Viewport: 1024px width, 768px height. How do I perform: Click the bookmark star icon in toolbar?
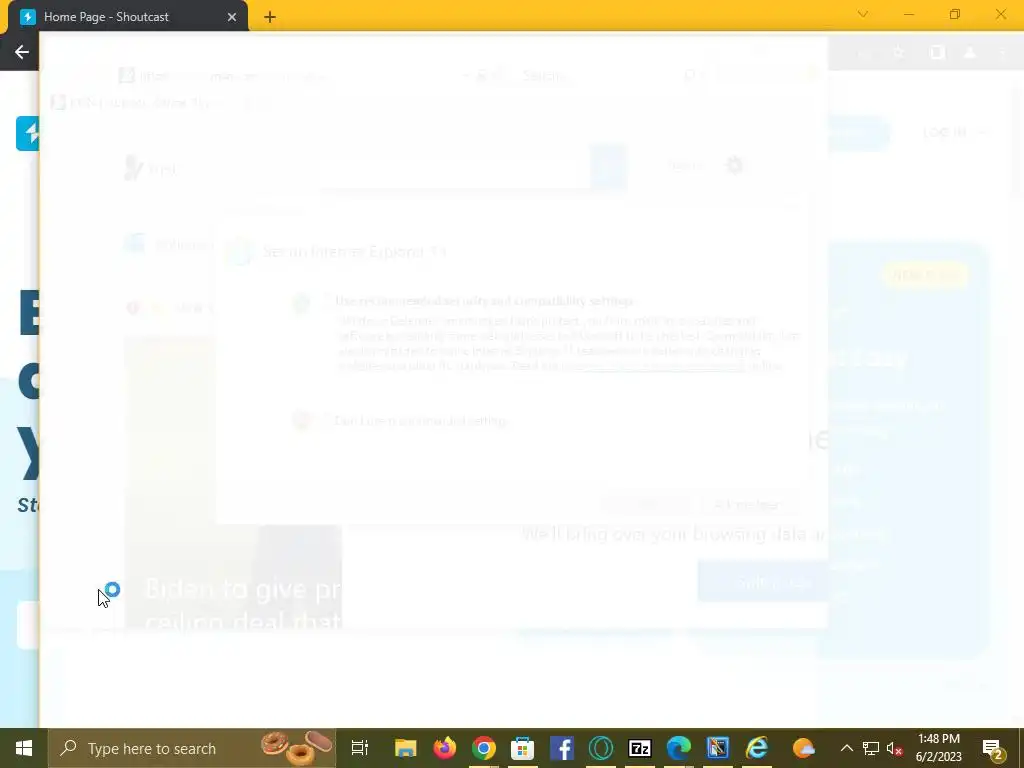coord(899,52)
